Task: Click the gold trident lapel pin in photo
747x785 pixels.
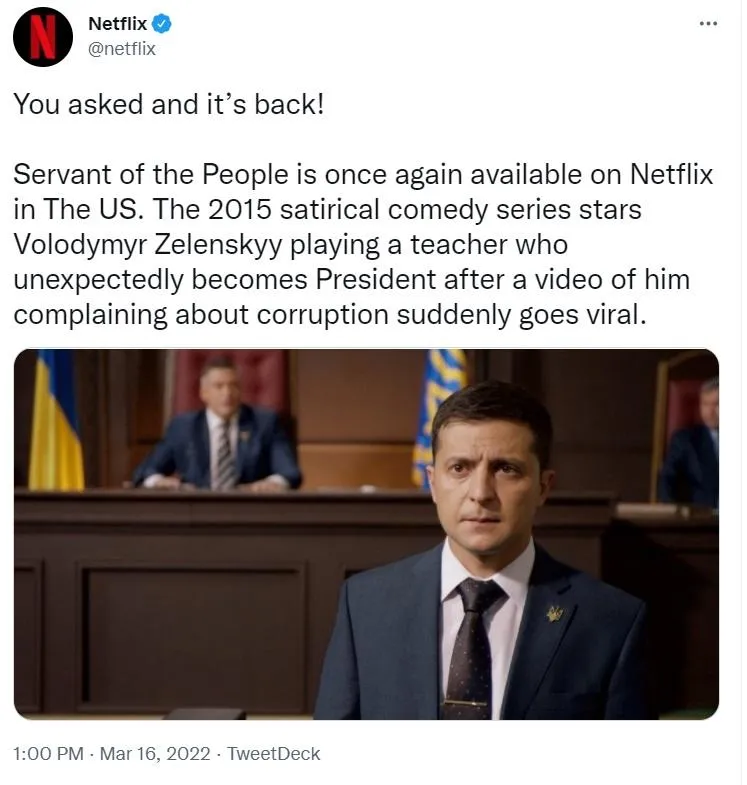Action: (x=553, y=613)
